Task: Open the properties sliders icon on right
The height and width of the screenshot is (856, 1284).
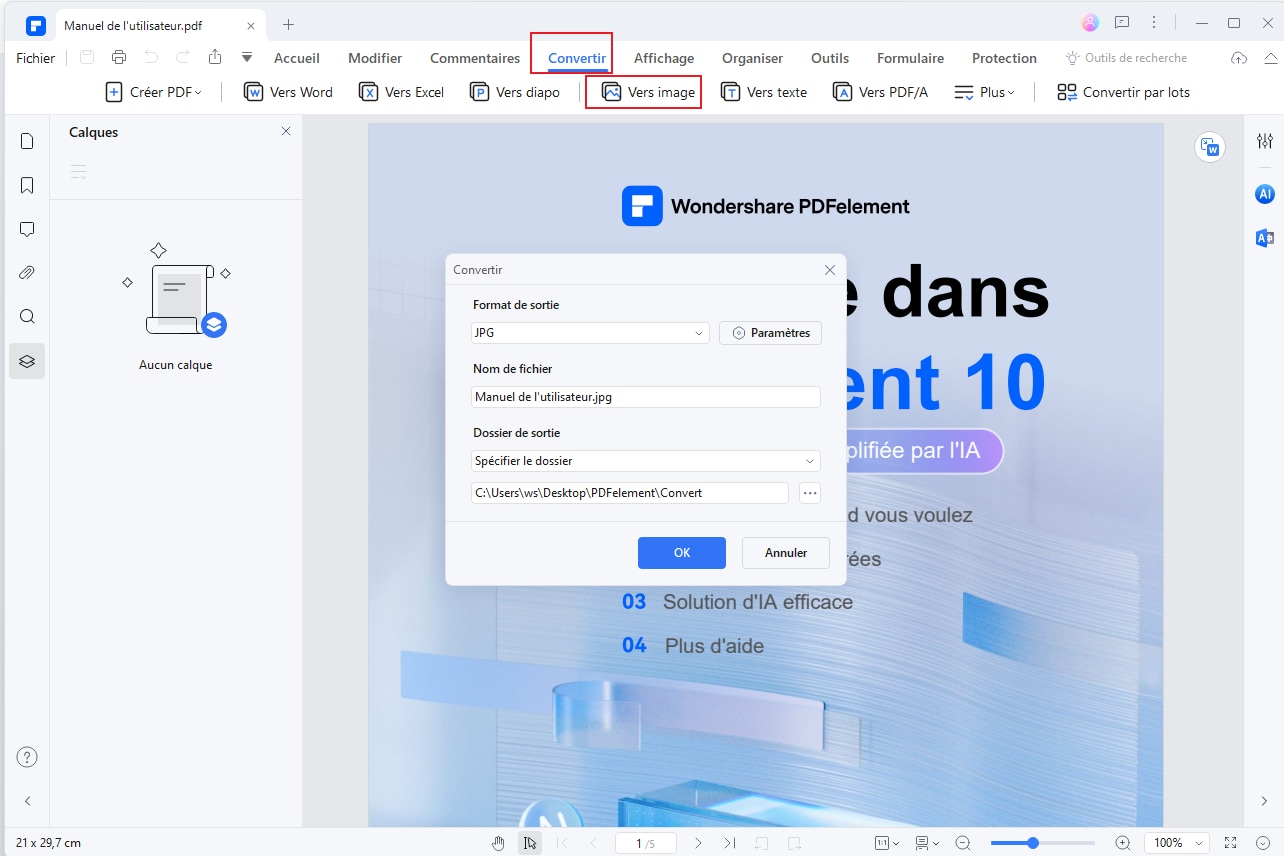Action: pyautogui.click(x=1265, y=141)
